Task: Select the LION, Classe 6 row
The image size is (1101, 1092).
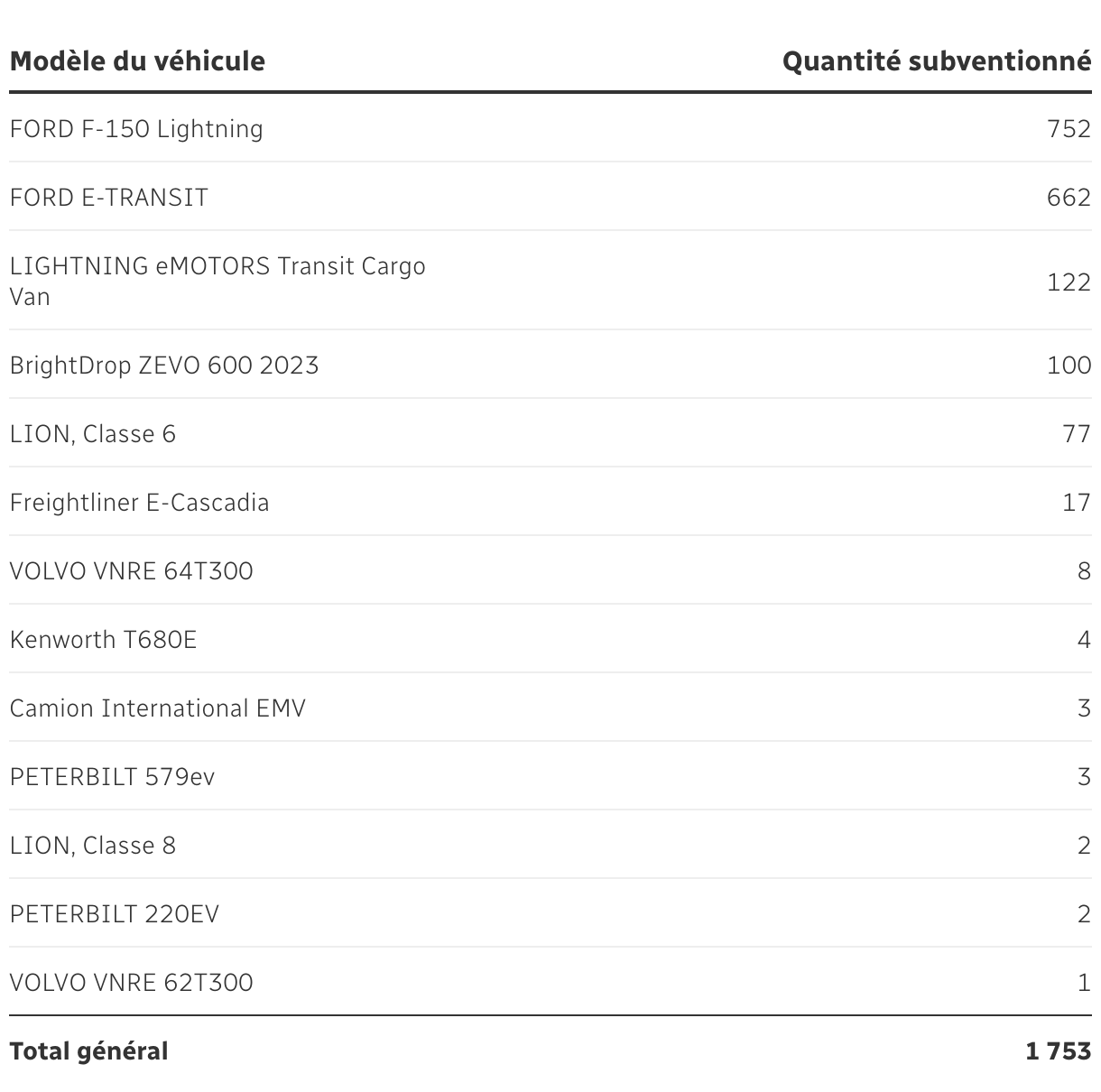Action: tap(93, 434)
